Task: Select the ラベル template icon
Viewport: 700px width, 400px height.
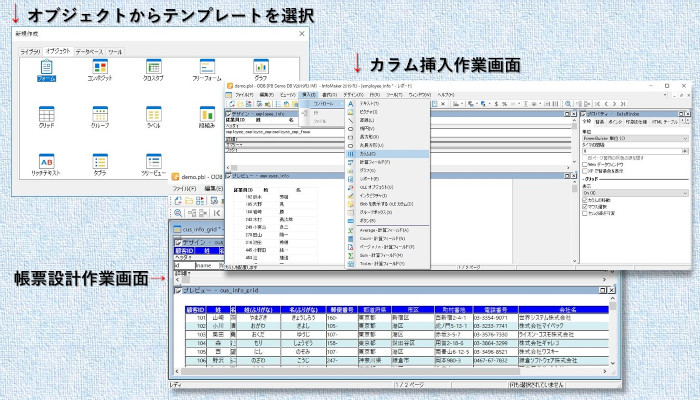Action: (153, 115)
